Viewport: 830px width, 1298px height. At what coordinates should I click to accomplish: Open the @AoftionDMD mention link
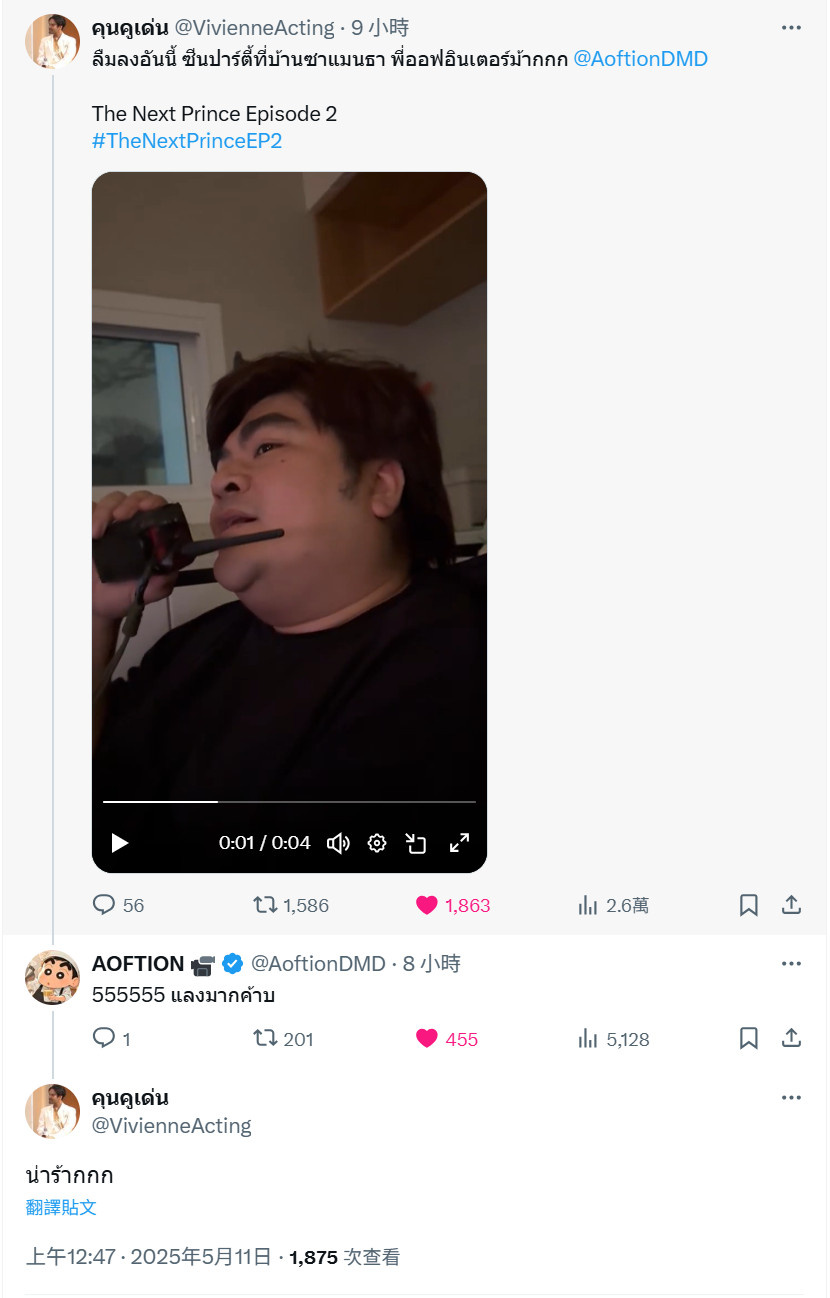coord(640,59)
